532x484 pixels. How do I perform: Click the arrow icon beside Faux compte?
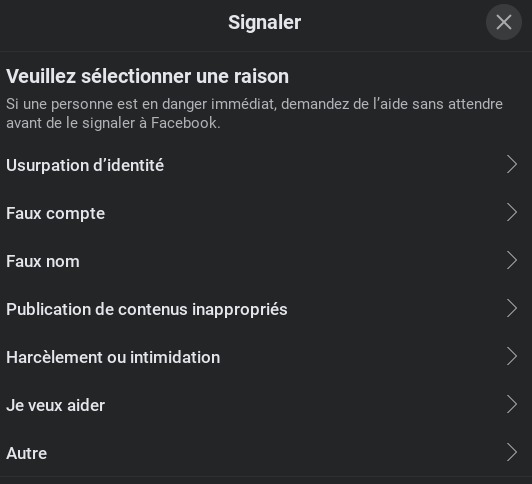pos(512,213)
